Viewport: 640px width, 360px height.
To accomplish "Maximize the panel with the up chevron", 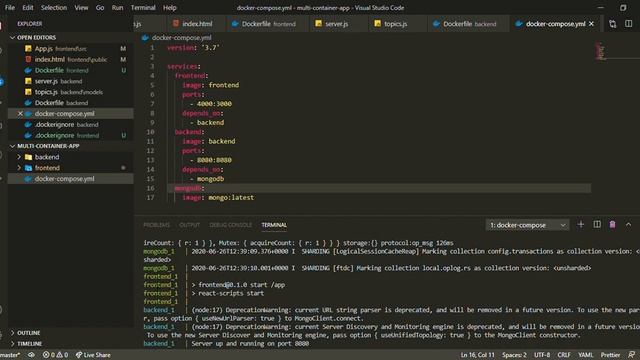I will [x=629, y=224].
